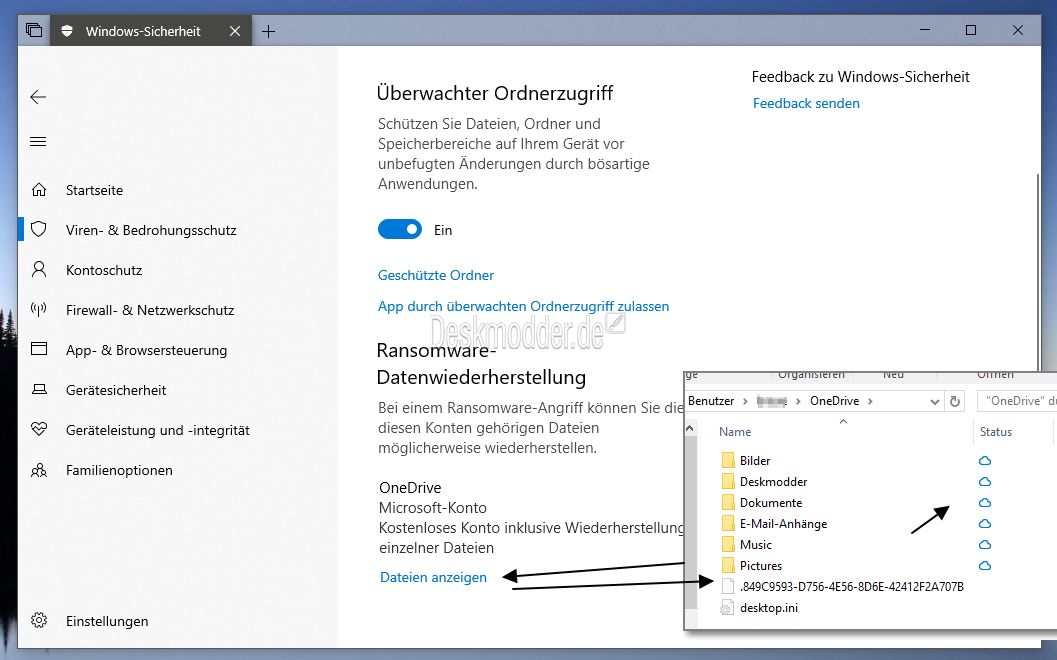Go back using the back arrow

[38, 97]
